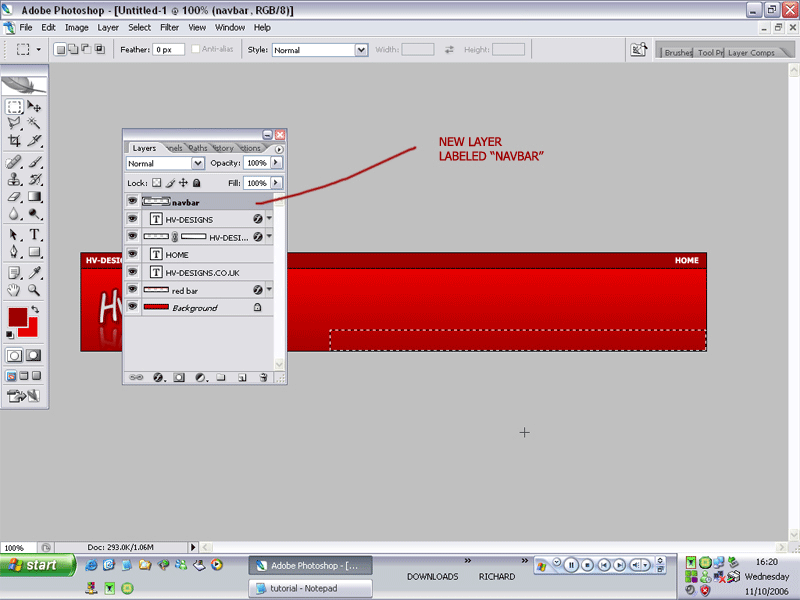Open the tool preset picker arrow
800x600 pixels.
[x=38, y=49]
